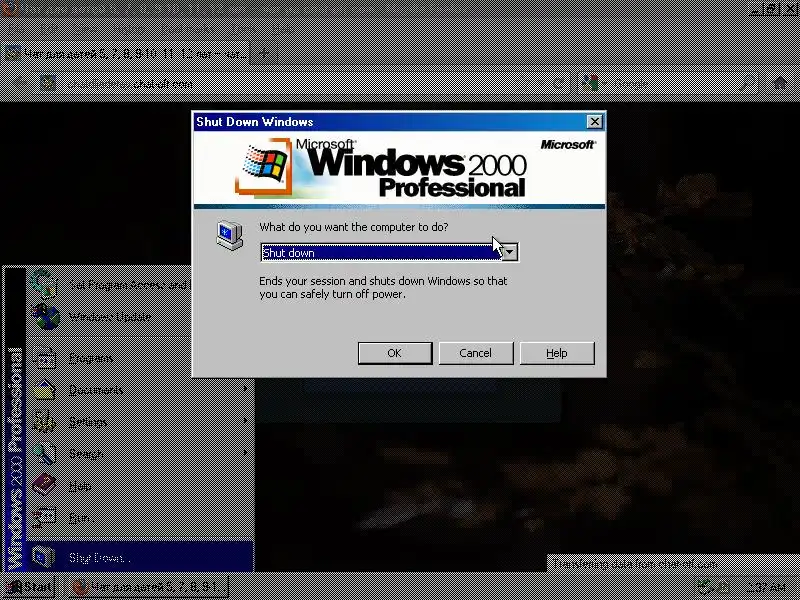Click the Firefox logo in title bar
This screenshot has width=800, height=600.
tap(9, 9)
